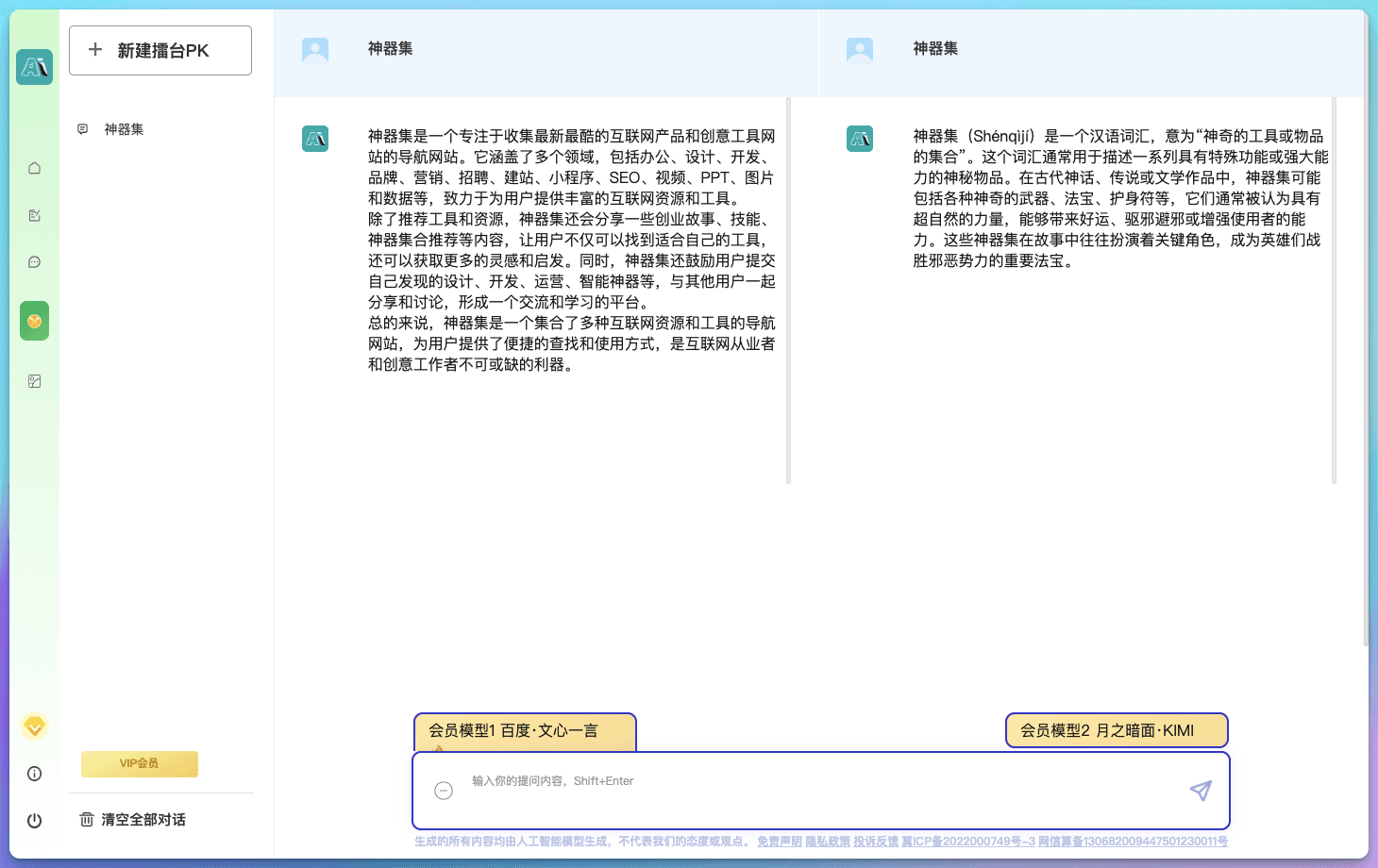Click the AI avatar beside right model answer
Image resolution: width=1378 pixels, height=868 pixels.
[x=860, y=139]
